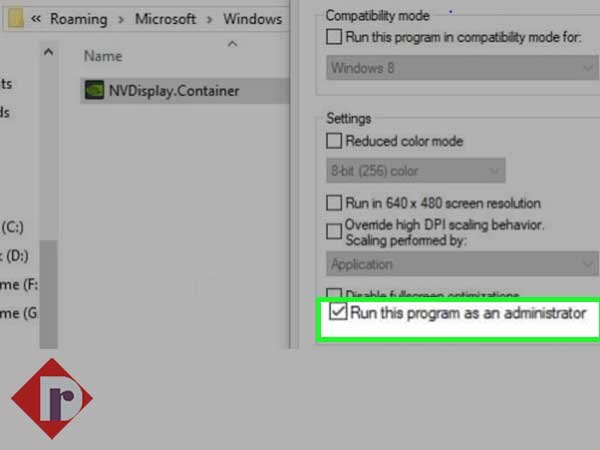Screen dimensions: 600x450
Task: Open the 8-bit (256) color dropdown
Action: coord(416,170)
